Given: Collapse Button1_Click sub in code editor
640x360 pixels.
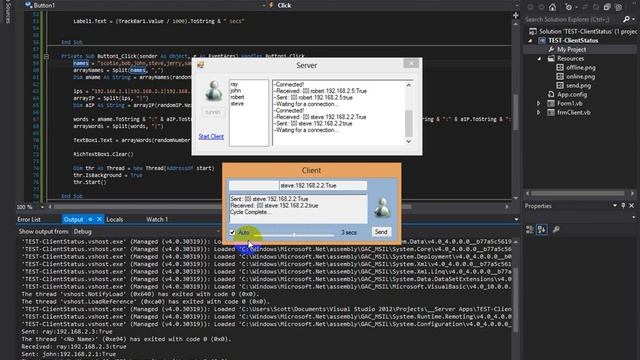Looking at the screenshot, I should pyautogui.click(x=46, y=56).
